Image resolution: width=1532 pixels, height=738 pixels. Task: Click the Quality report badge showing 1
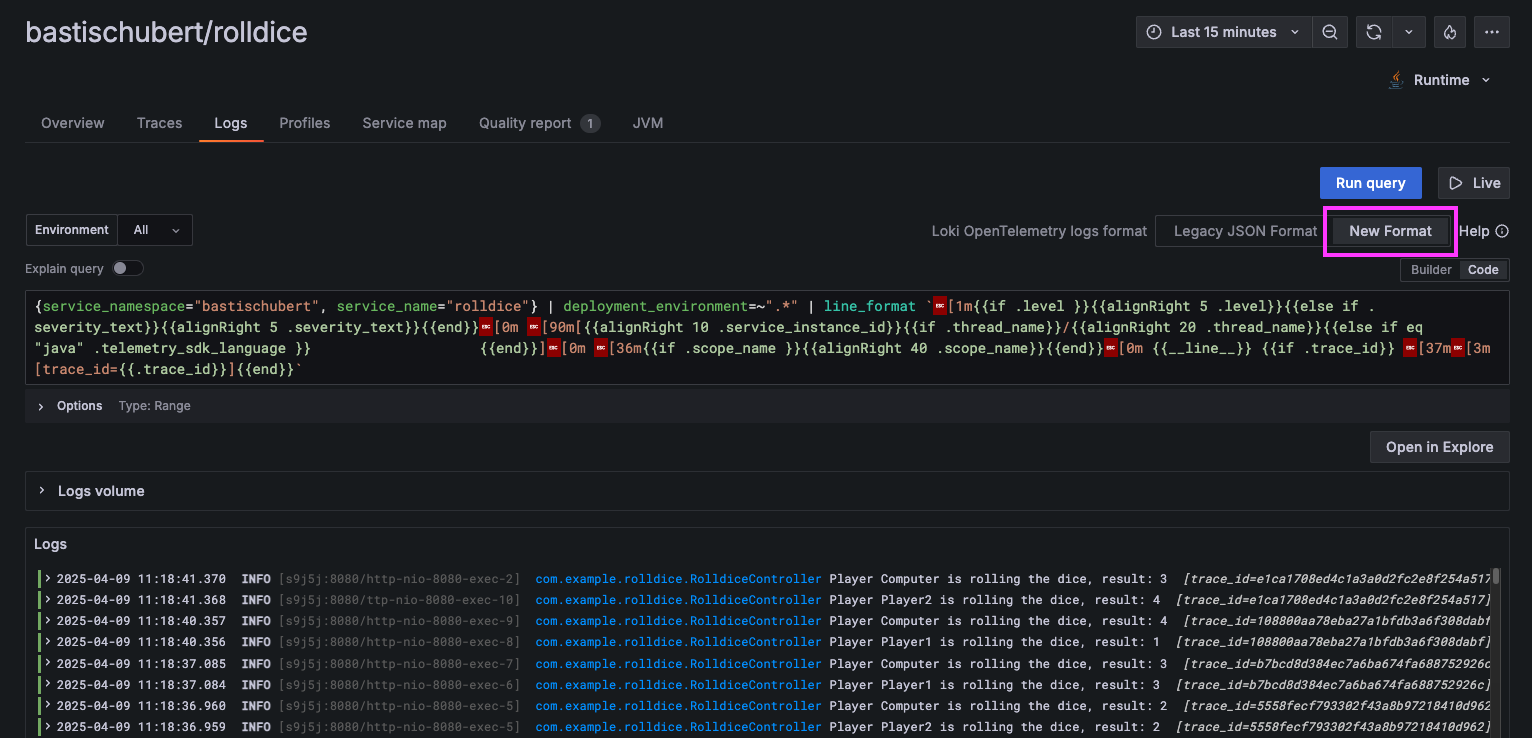(x=590, y=124)
